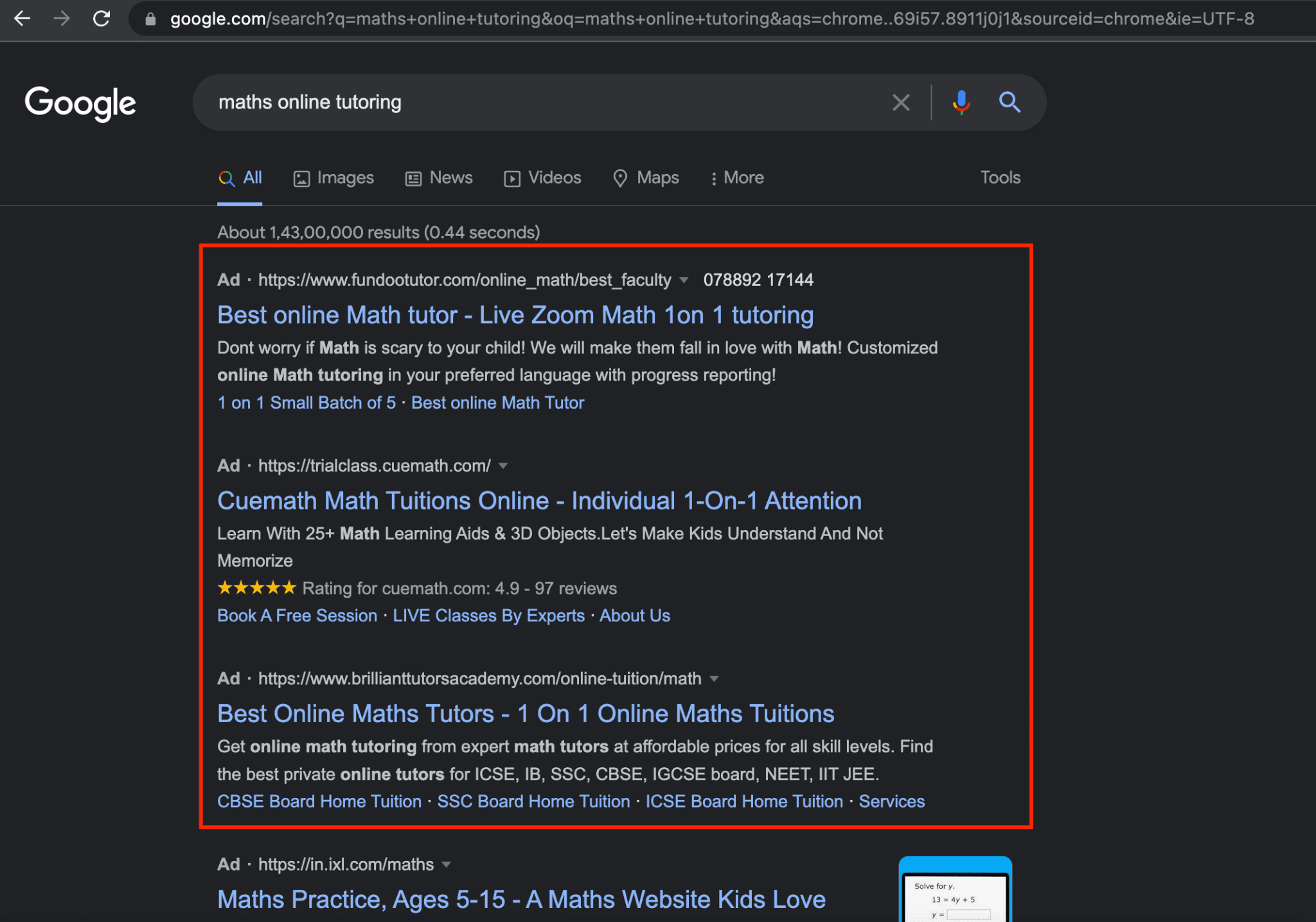Clear the search query with X icon
This screenshot has height=922, width=1316.
pos(901,102)
